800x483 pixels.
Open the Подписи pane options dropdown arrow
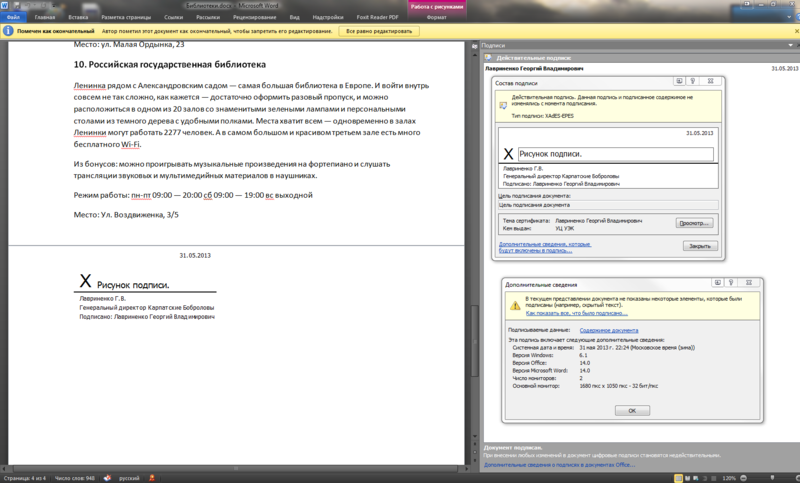tap(791, 45)
